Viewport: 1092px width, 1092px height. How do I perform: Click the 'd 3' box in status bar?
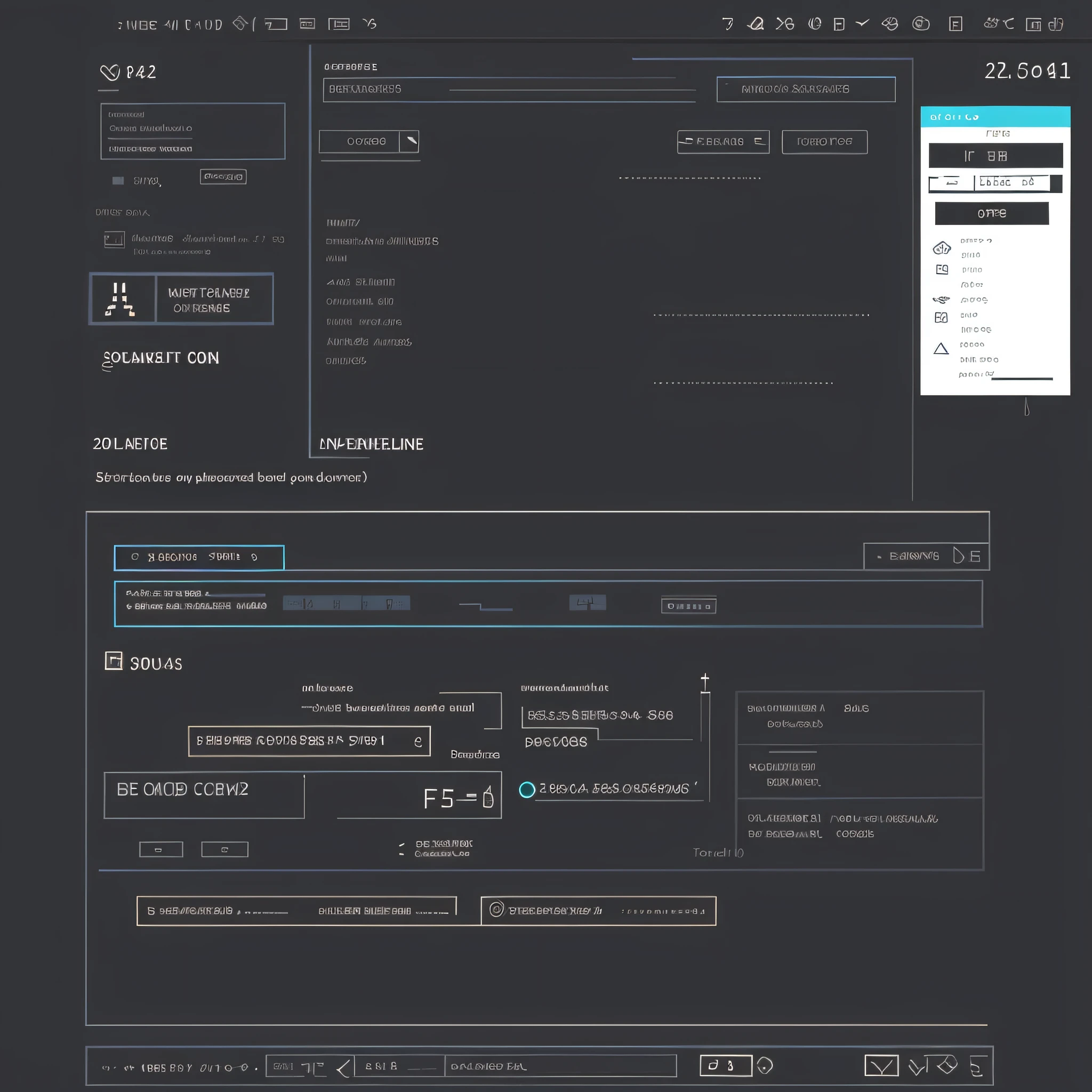tap(726, 1065)
